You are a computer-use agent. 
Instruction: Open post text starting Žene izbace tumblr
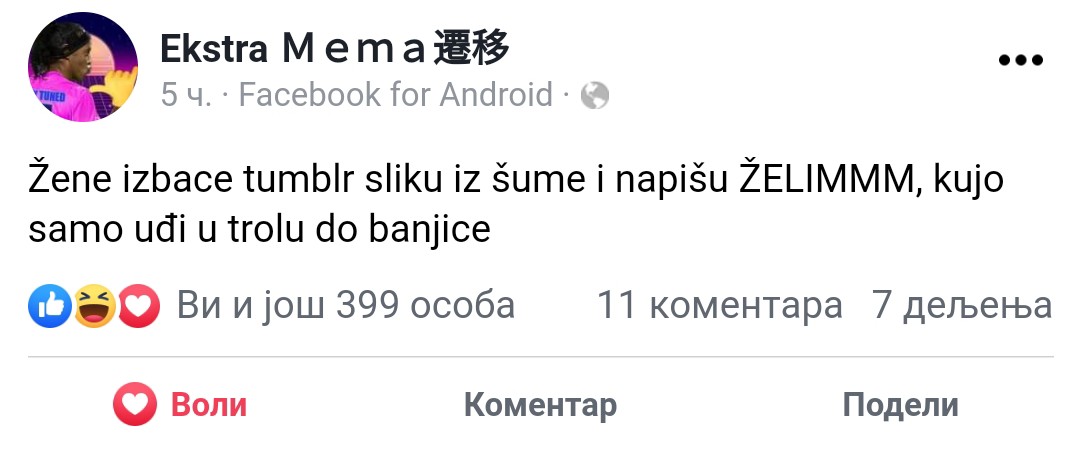516,205
